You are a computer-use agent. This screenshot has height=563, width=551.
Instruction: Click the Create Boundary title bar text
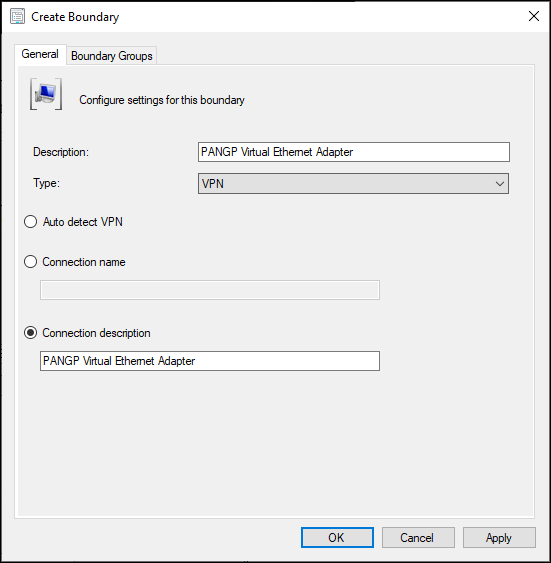[x=75, y=17]
